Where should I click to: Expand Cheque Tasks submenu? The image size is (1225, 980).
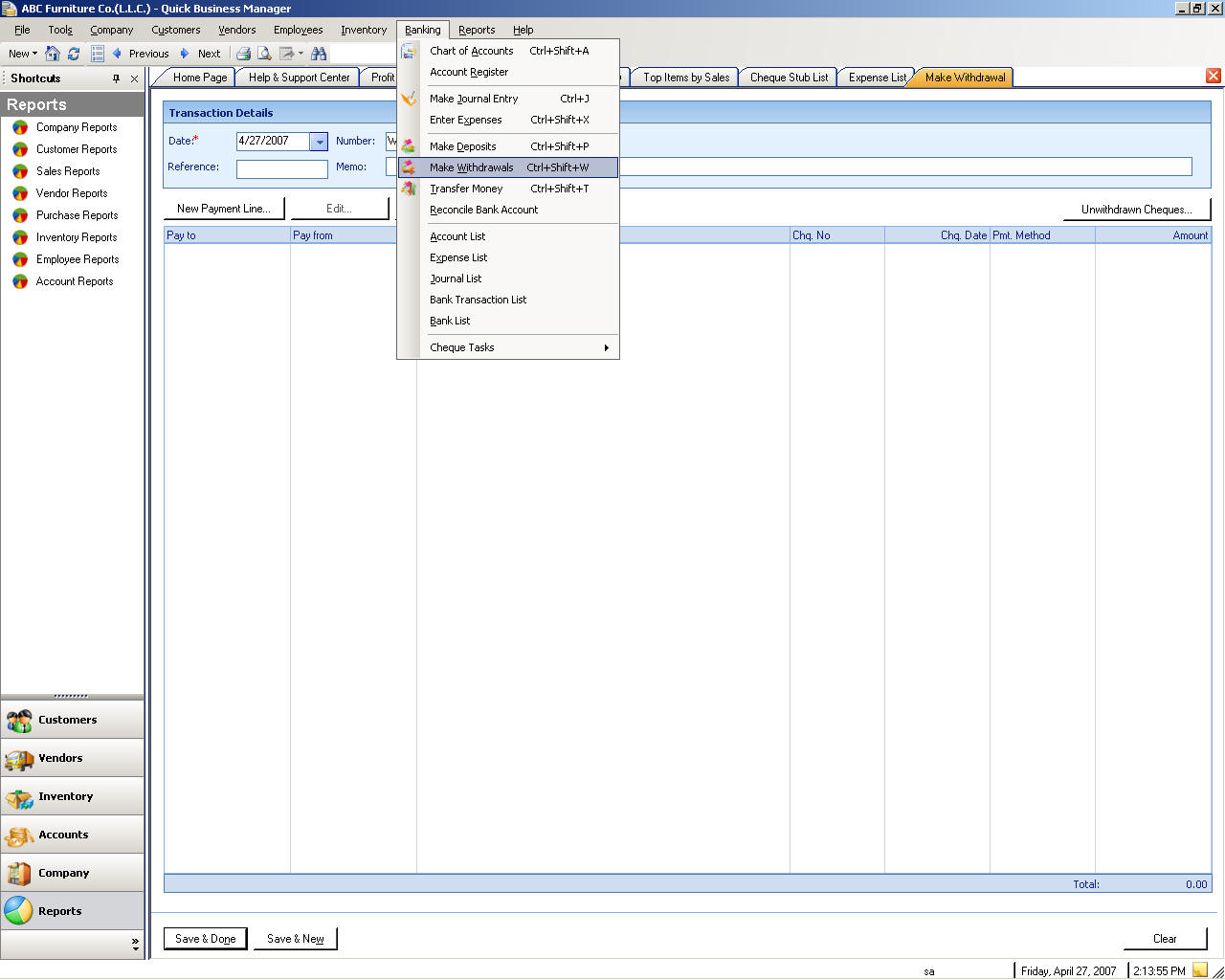click(508, 347)
